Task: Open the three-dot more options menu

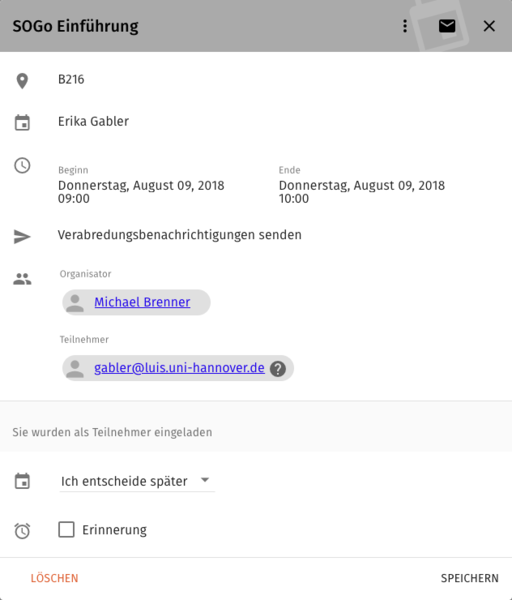Action: tap(404, 26)
